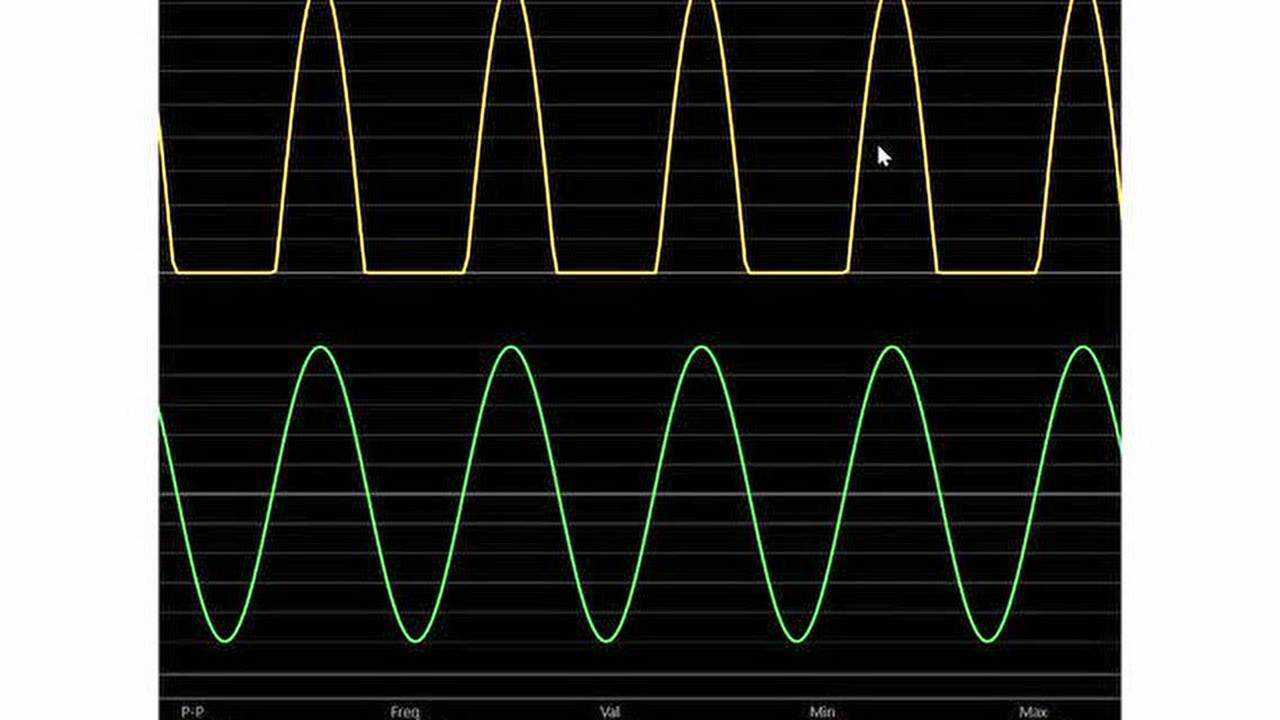This screenshot has height=720, width=1280.
Task: Select the Freq measurement label
Action: pyautogui.click(x=405, y=711)
